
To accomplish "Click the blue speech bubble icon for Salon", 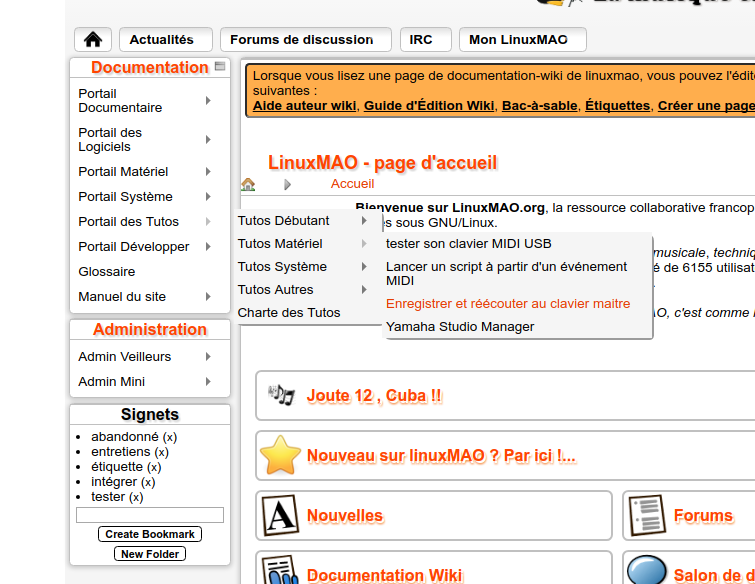I will (647, 571).
